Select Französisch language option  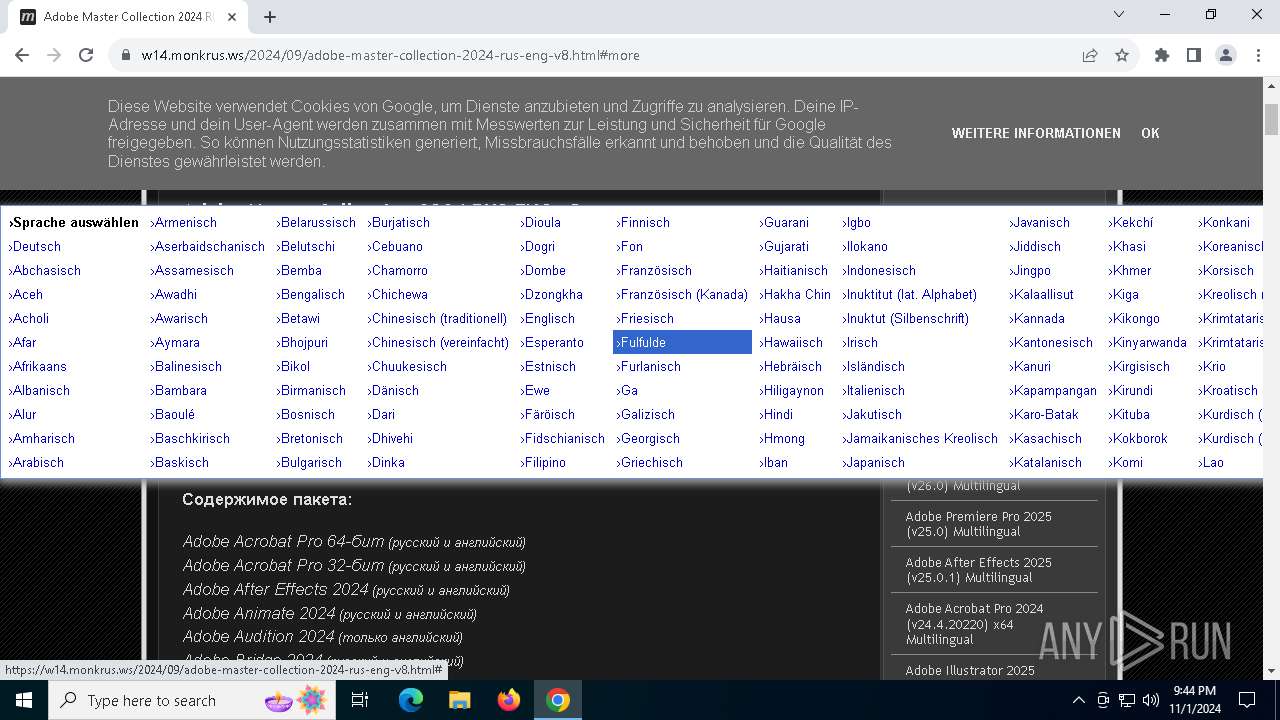(x=653, y=270)
